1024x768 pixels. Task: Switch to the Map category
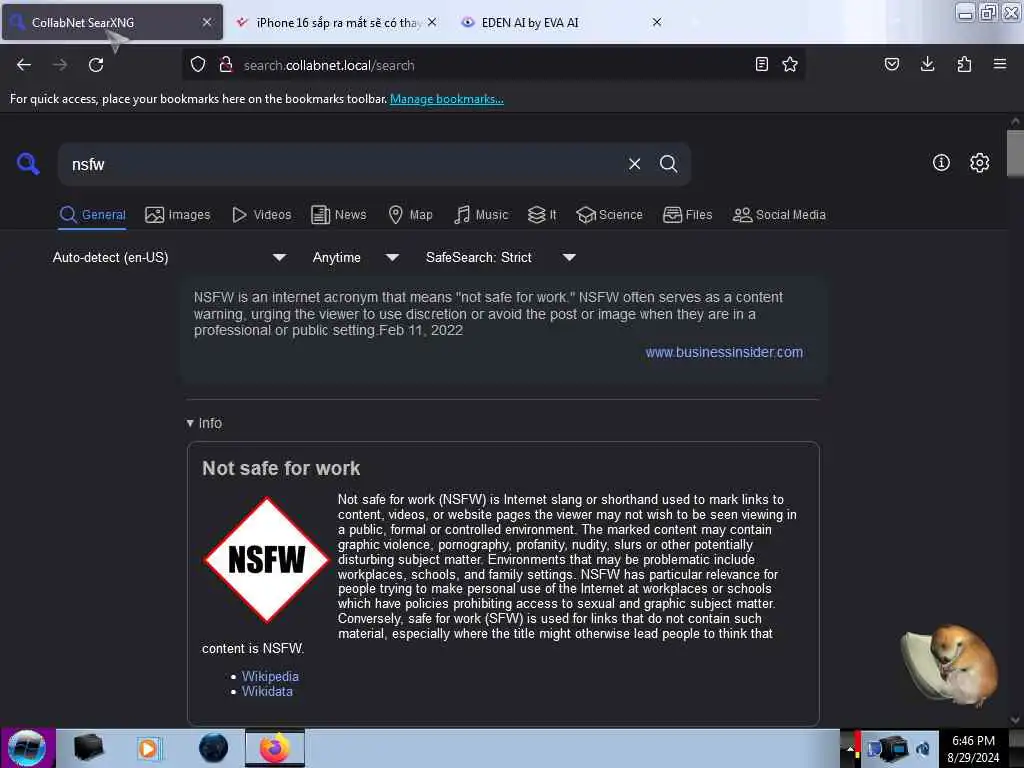click(x=410, y=215)
